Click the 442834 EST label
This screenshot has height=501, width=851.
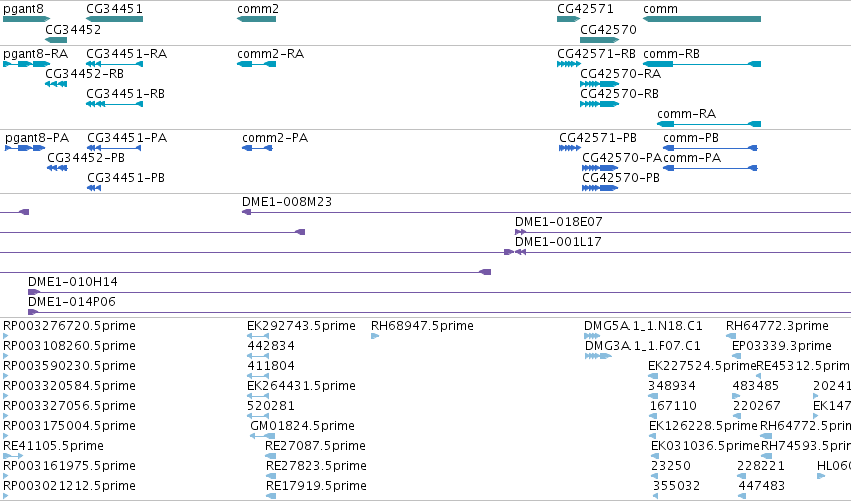[271, 346]
